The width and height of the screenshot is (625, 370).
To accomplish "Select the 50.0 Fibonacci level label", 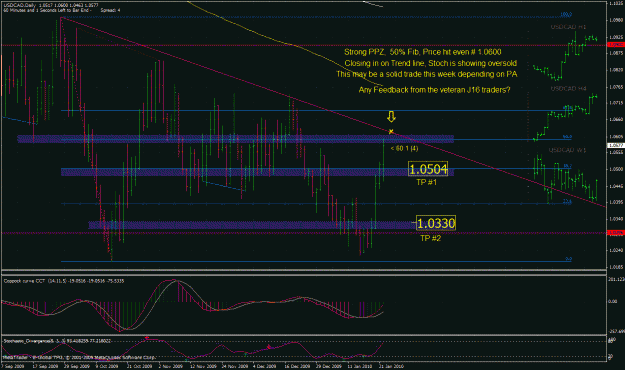I will point(567,137).
